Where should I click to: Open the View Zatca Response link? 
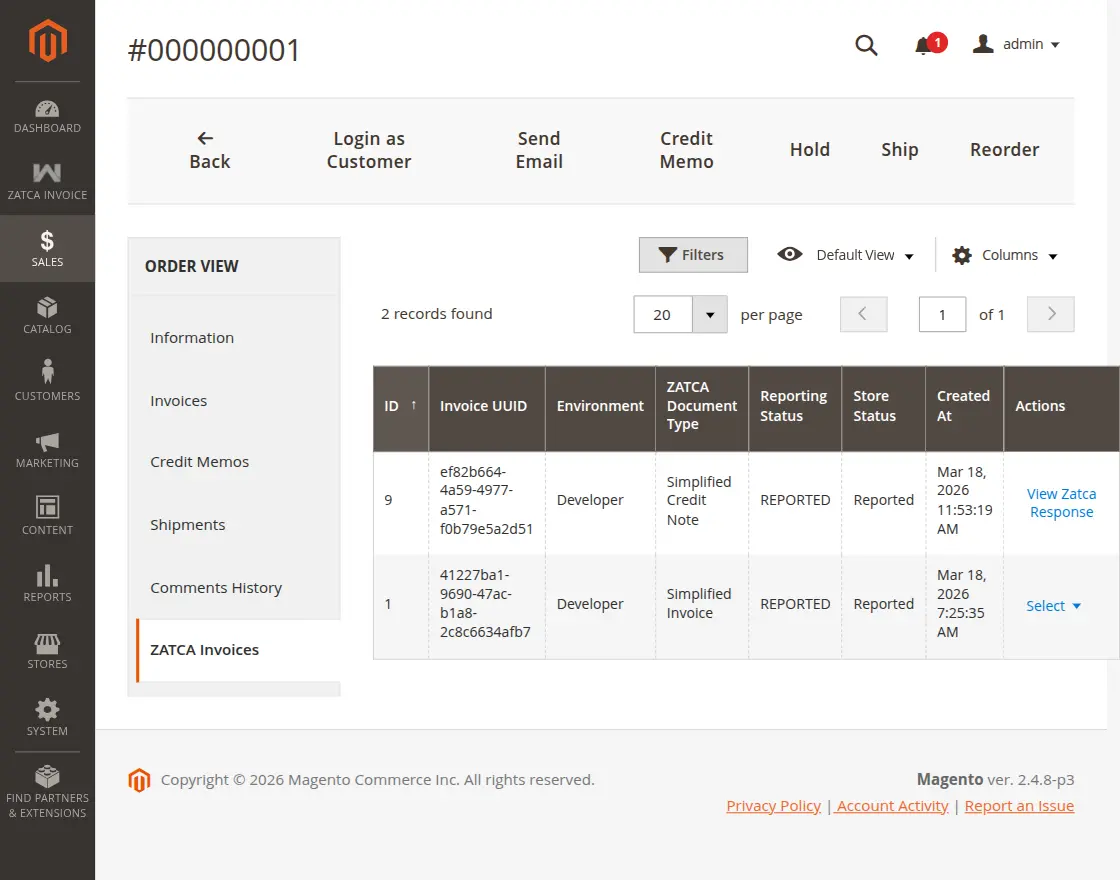1062,502
